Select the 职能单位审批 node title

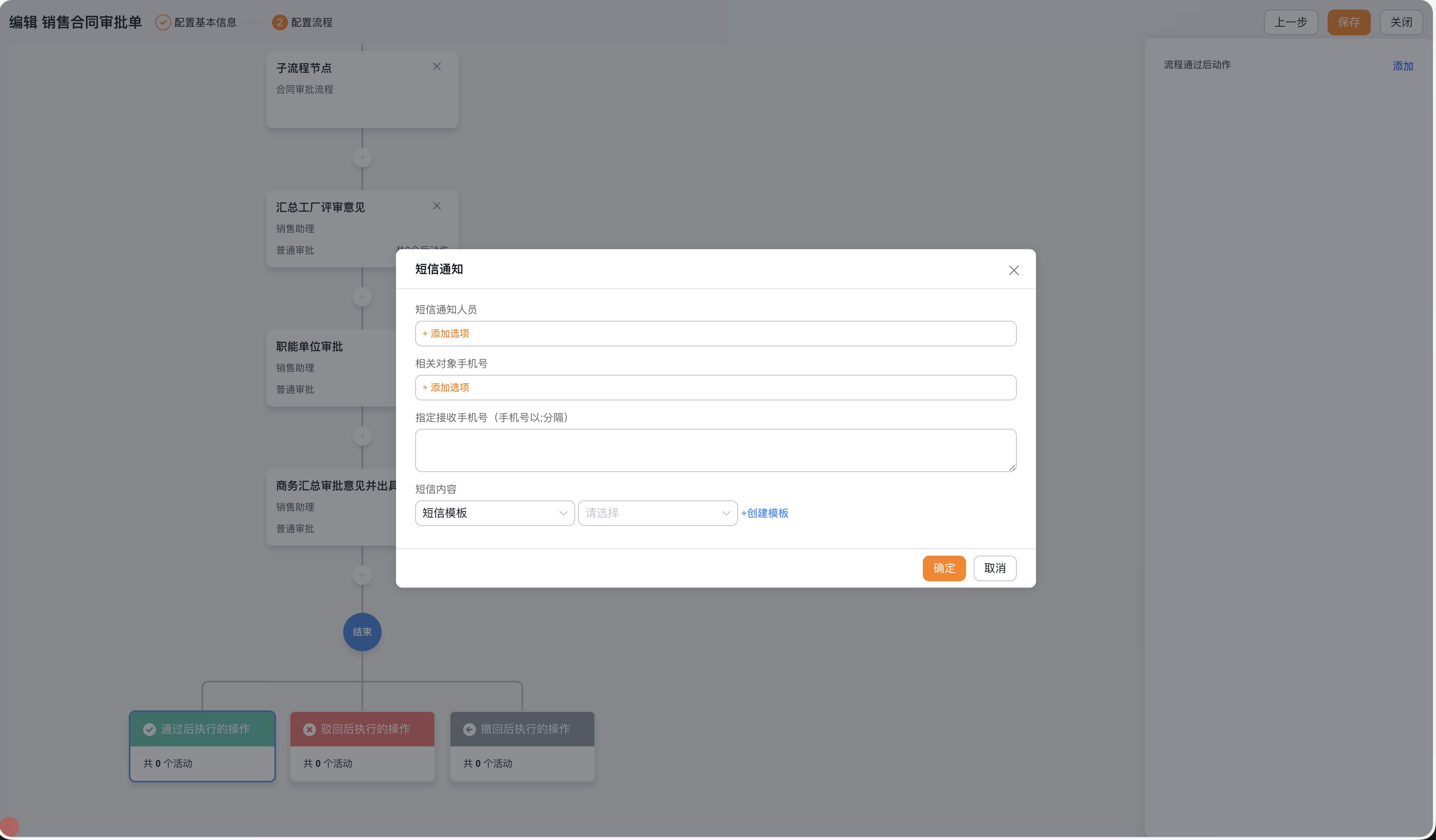coord(310,346)
